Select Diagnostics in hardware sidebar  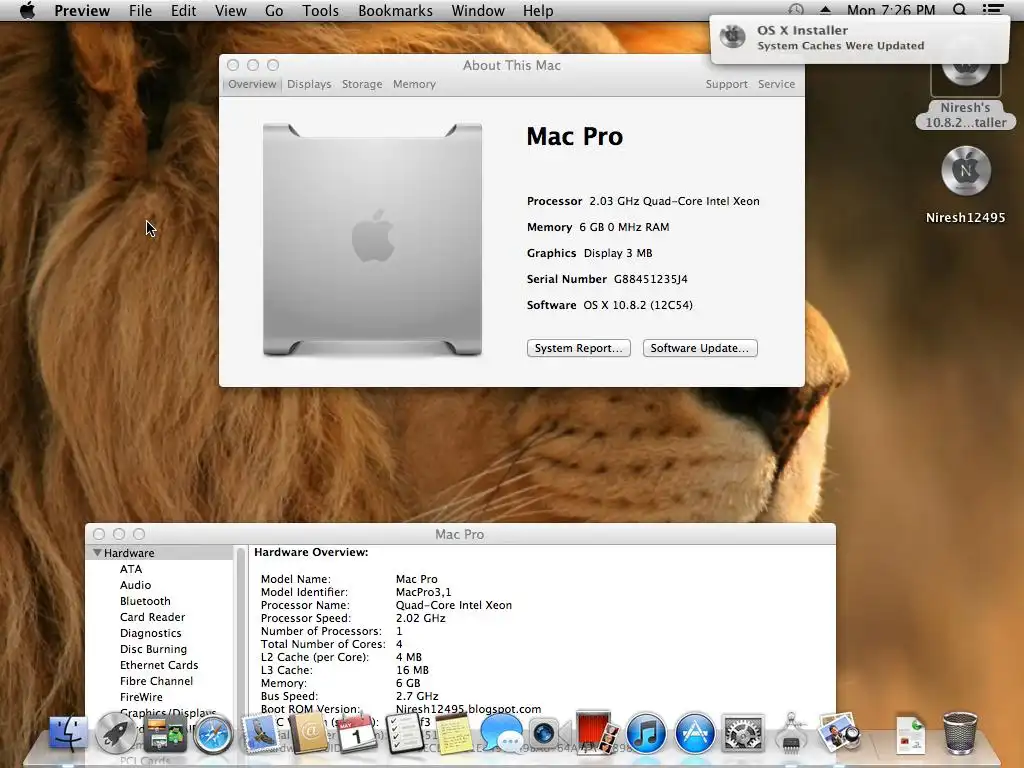[150, 633]
